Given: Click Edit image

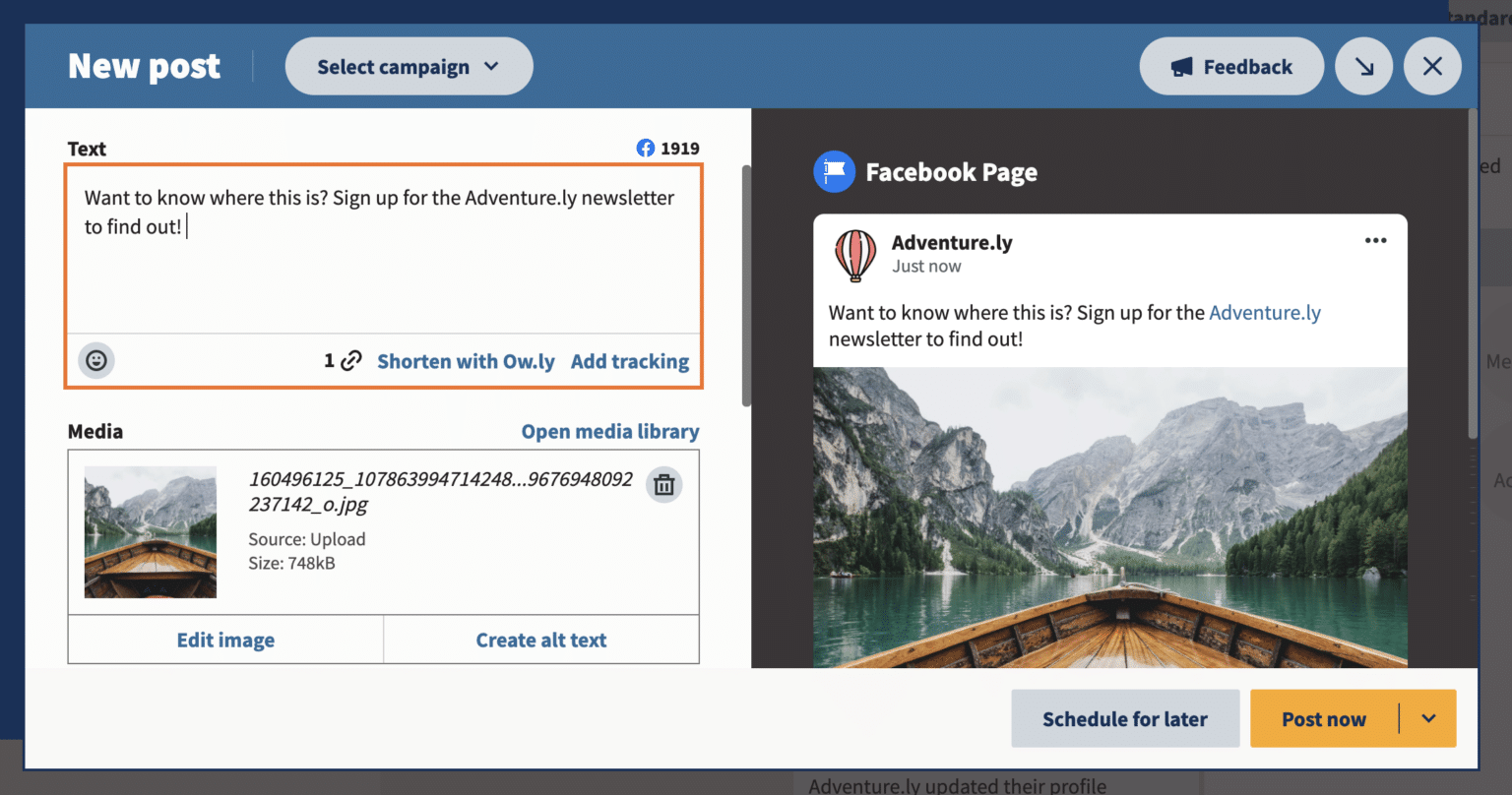Looking at the screenshot, I should [224, 639].
